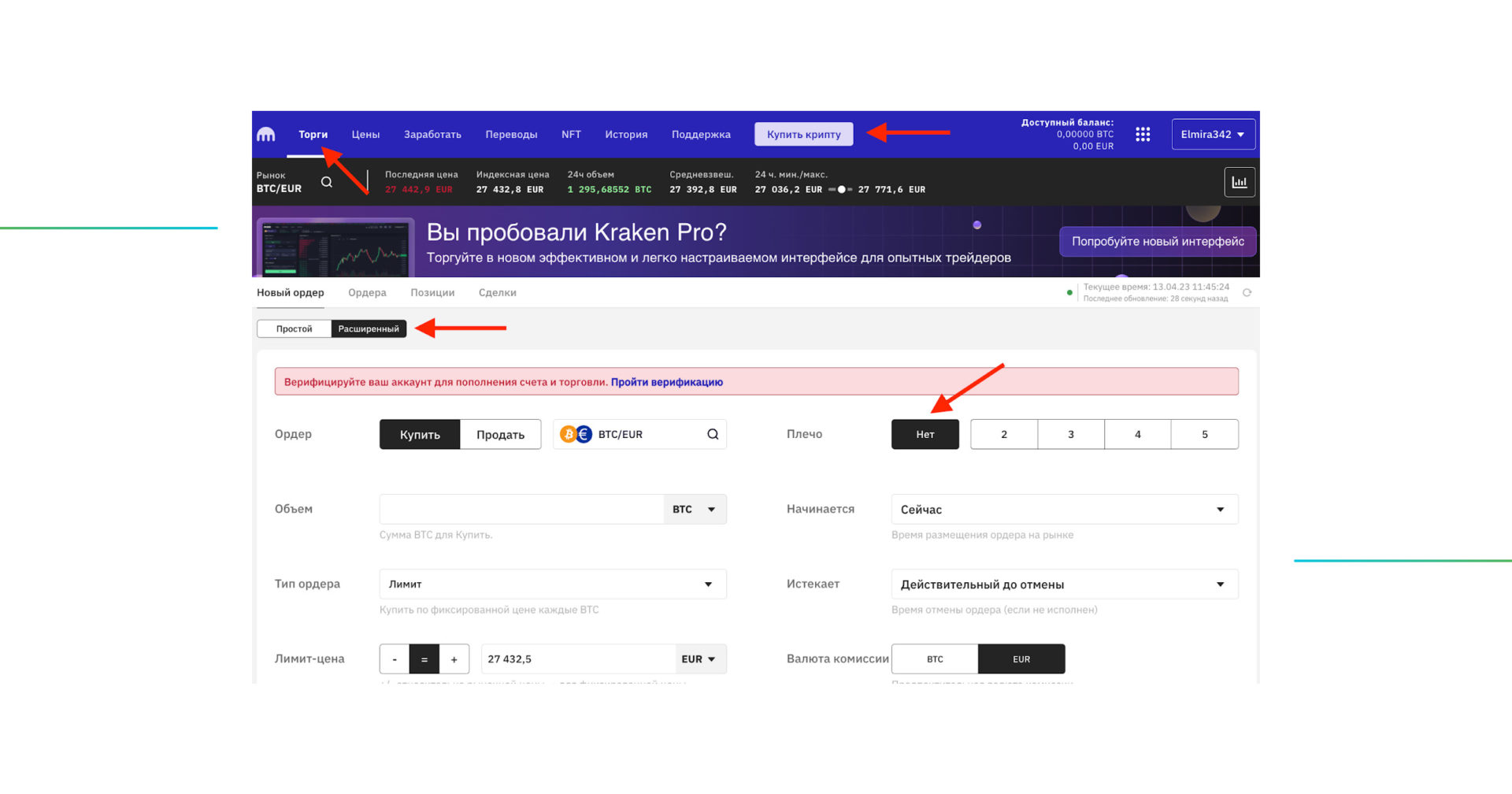Follow the Пройти верификацию link
This screenshot has height=794, width=1512.
pos(666,382)
